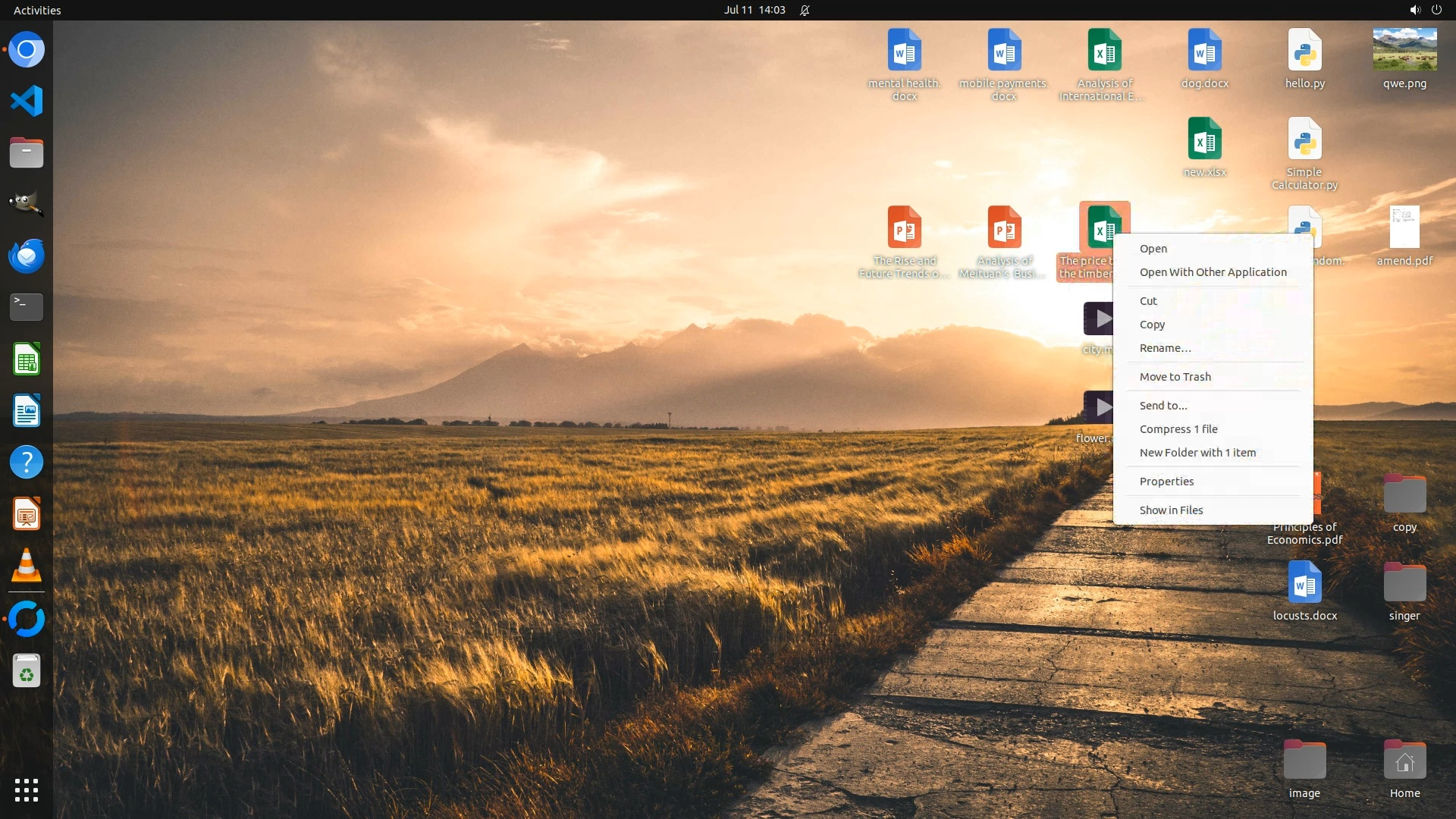Launch GIMP from the dock
The image size is (1456, 819).
click(27, 204)
